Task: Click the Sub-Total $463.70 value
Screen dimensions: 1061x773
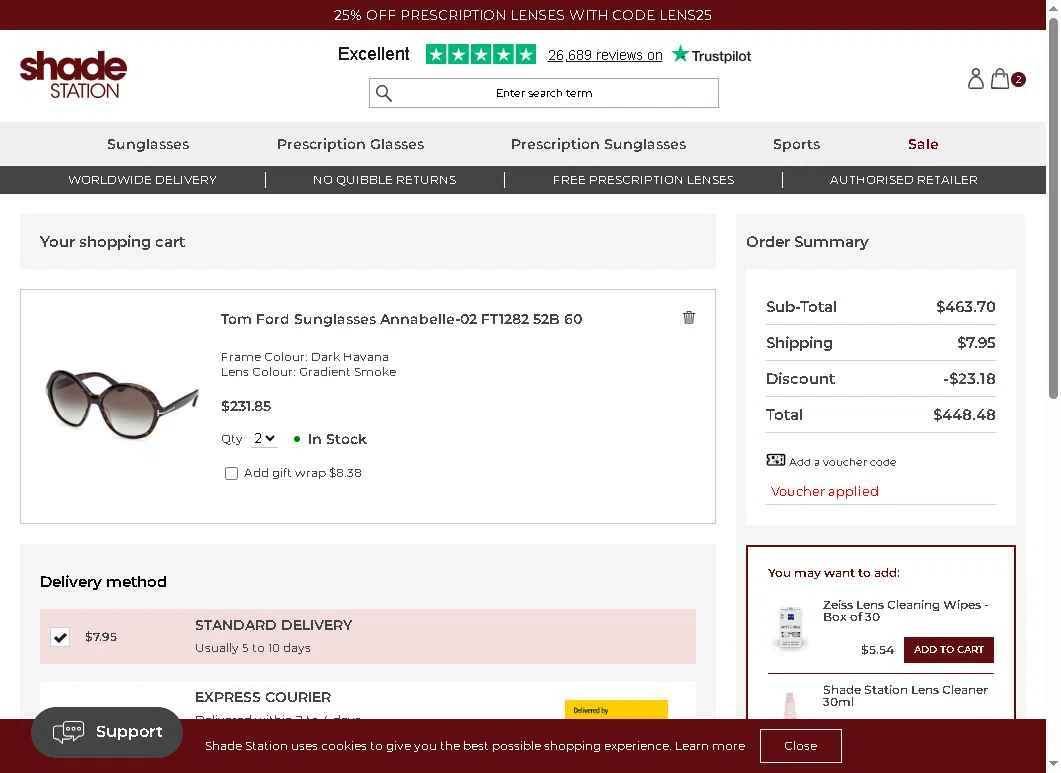Action: coord(966,307)
